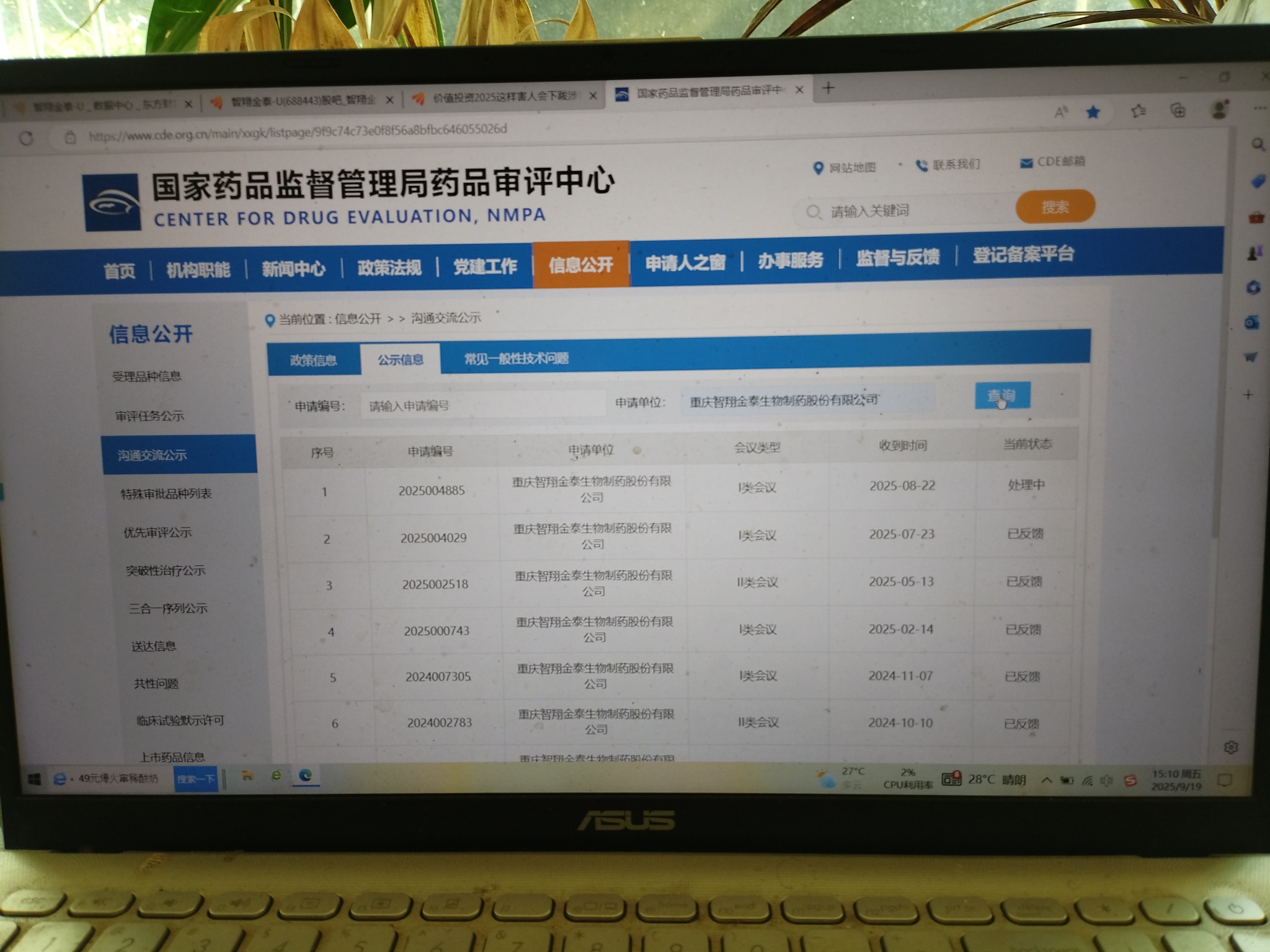This screenshot has width=1270, height=952.
Task: Open 特殊审批品种列表 in the sidebar
Action: click(x=166, y=494)
